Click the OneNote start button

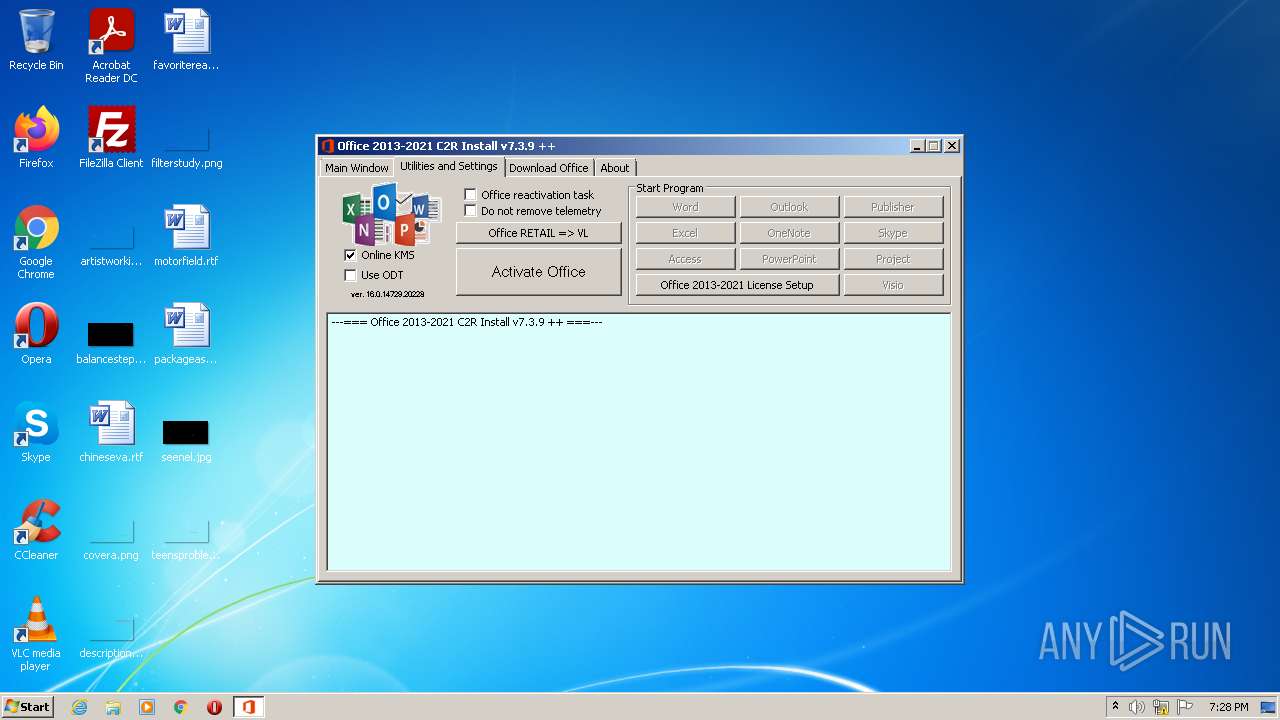789,233
